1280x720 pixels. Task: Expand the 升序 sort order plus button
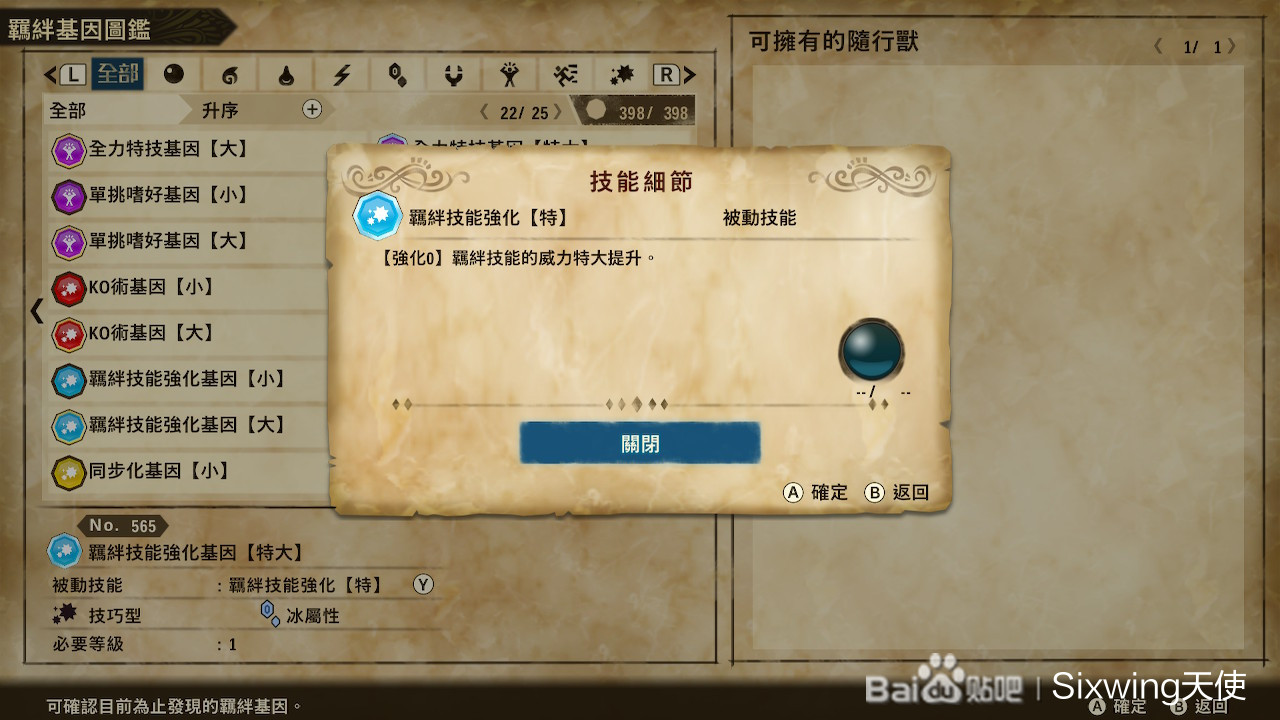pos(312,110)
